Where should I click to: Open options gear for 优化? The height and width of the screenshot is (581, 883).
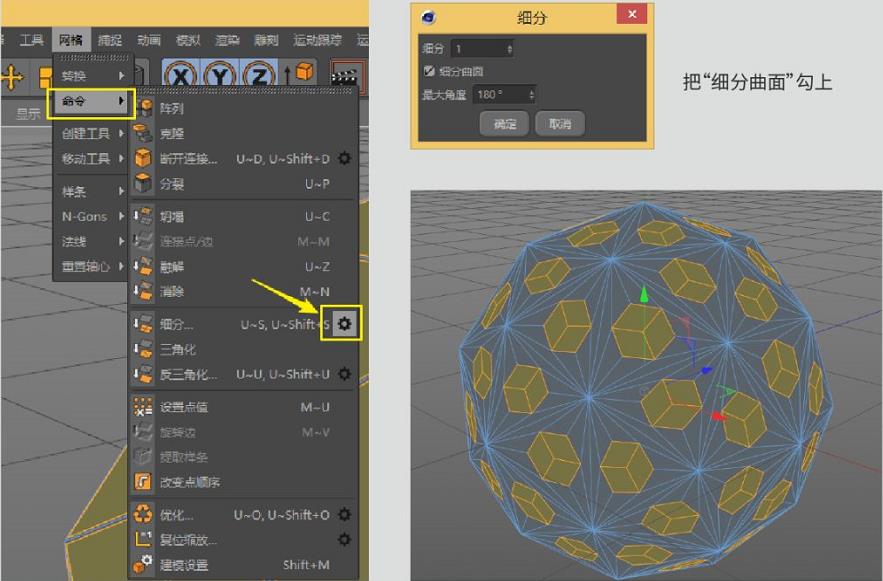pos(344,514)
